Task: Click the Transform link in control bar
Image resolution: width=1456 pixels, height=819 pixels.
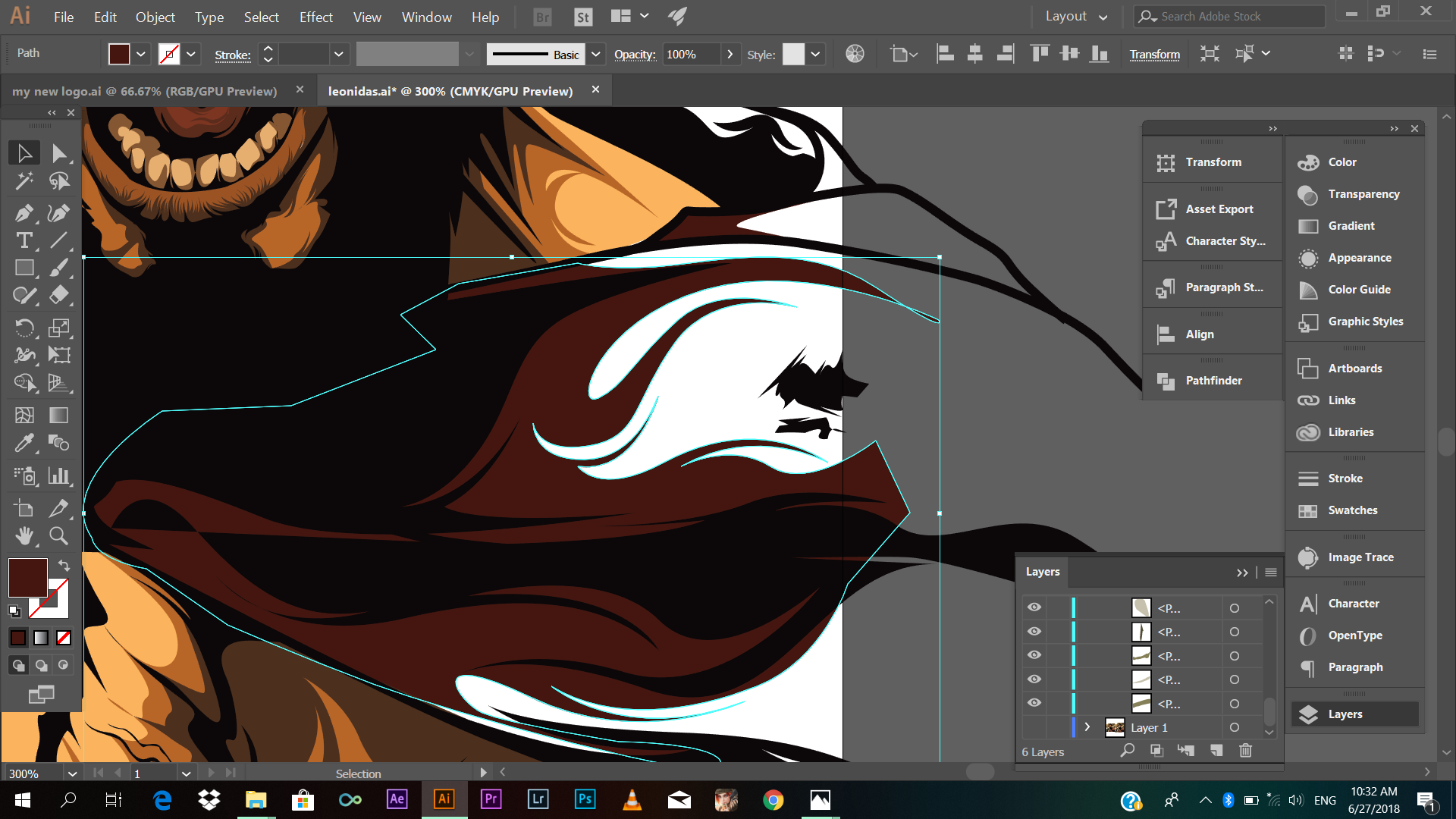Action: coord(1154,55)
